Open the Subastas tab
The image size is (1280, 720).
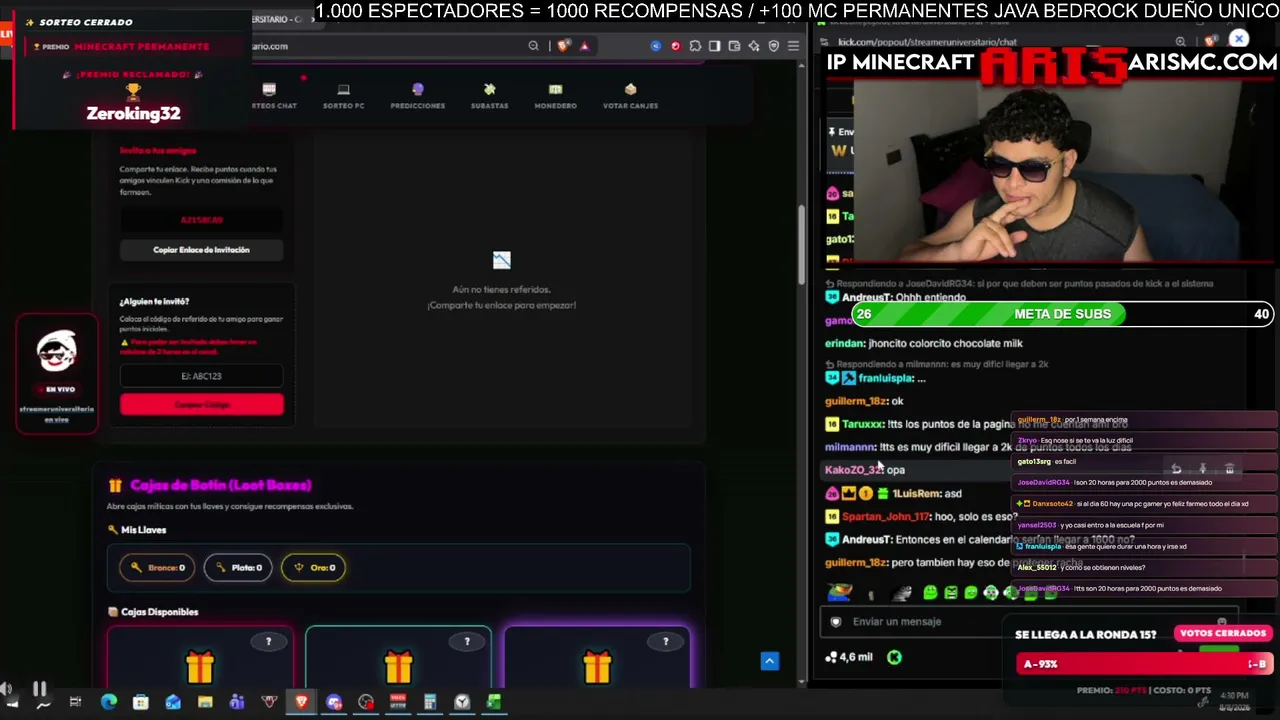click(489, 96)
